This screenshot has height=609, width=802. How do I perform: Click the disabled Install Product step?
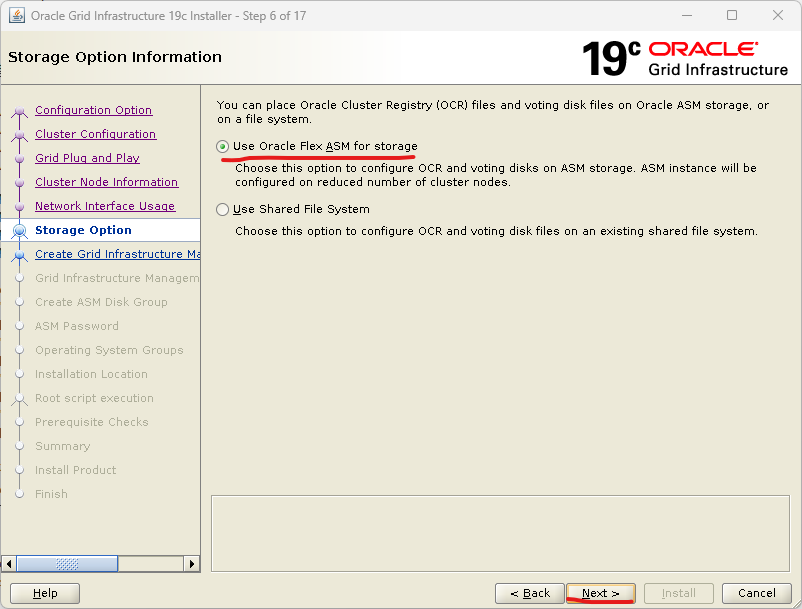(75, 470)
